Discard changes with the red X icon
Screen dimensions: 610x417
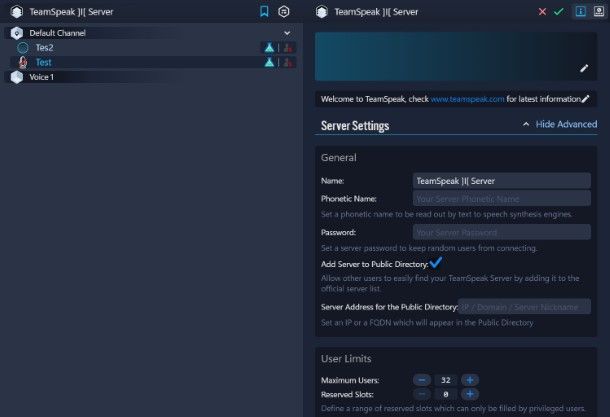542,12
